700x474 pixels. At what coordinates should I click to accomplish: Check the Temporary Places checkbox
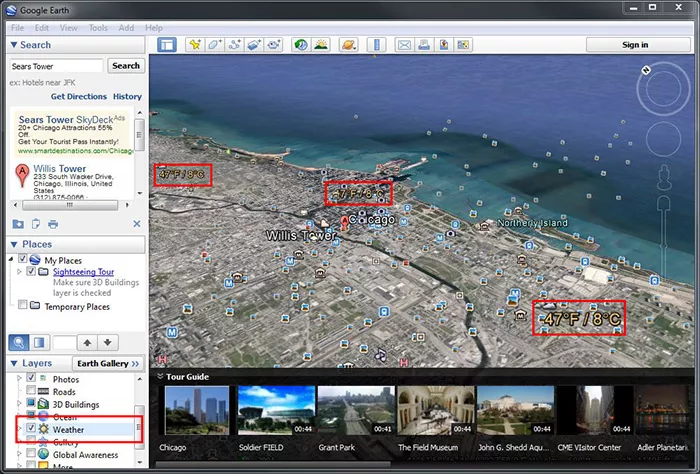point(22,305)
